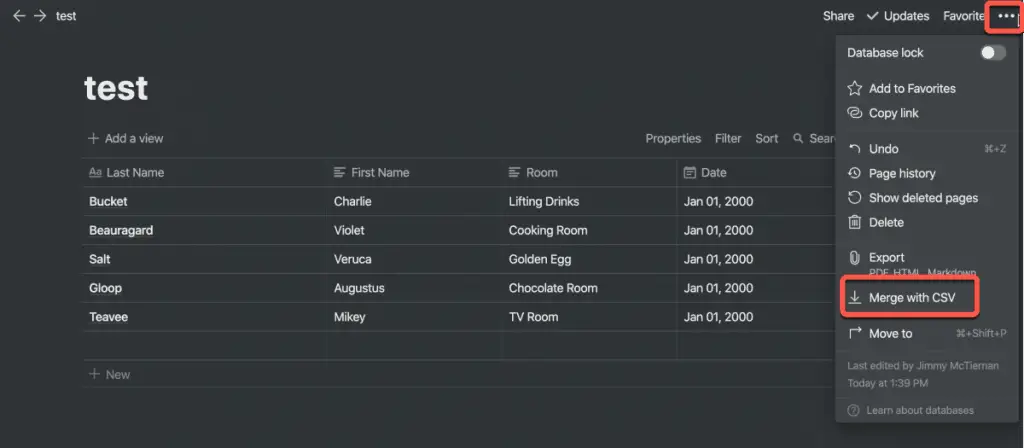Click the forward arrow navigation icon
1024x448 pixels.
click(40, 16)
